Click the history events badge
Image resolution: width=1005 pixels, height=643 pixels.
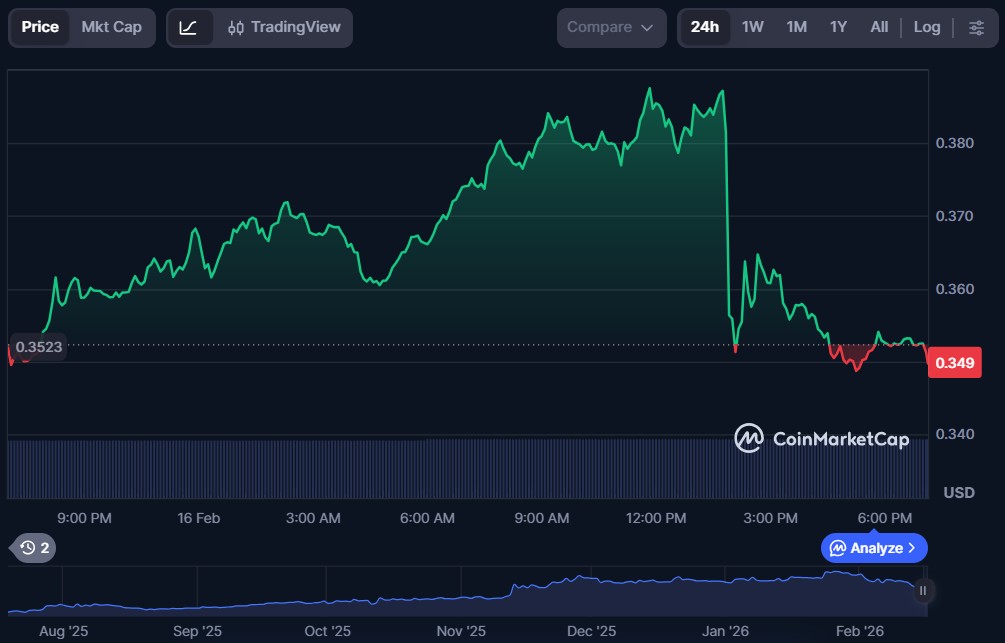pos(34,547)
